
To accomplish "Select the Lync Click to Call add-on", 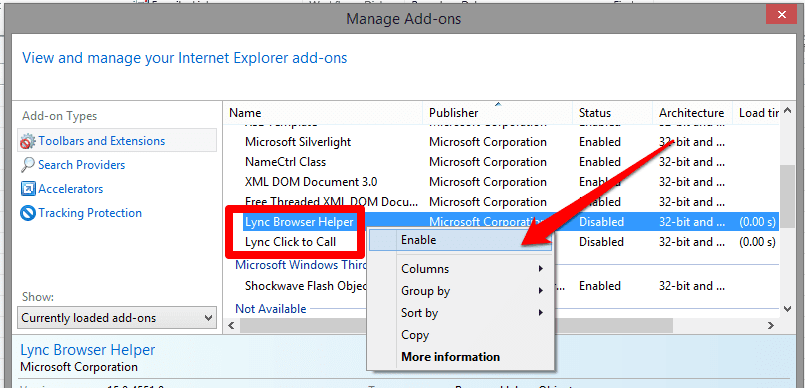I will [x=291, y=242].
